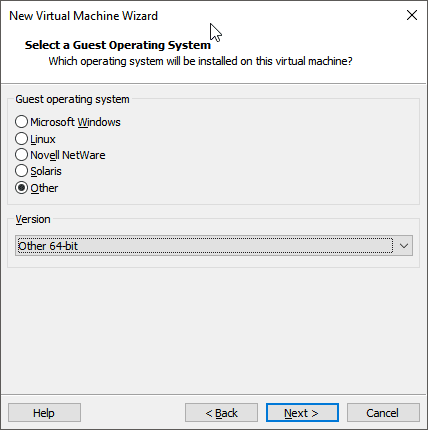Click the 'Solaris' label text

(x=46, y=171)
